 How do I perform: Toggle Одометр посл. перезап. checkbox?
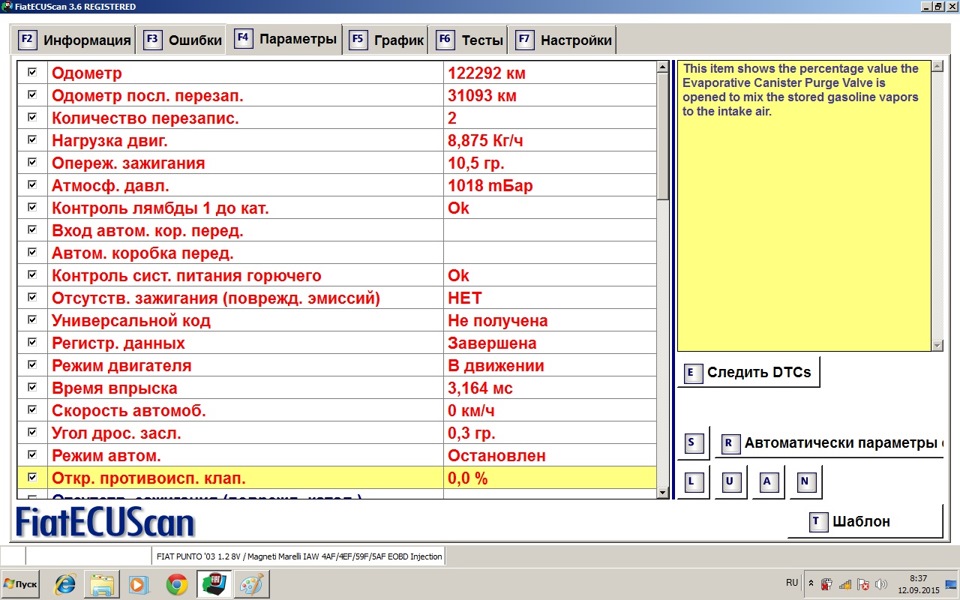pos(32,95)
